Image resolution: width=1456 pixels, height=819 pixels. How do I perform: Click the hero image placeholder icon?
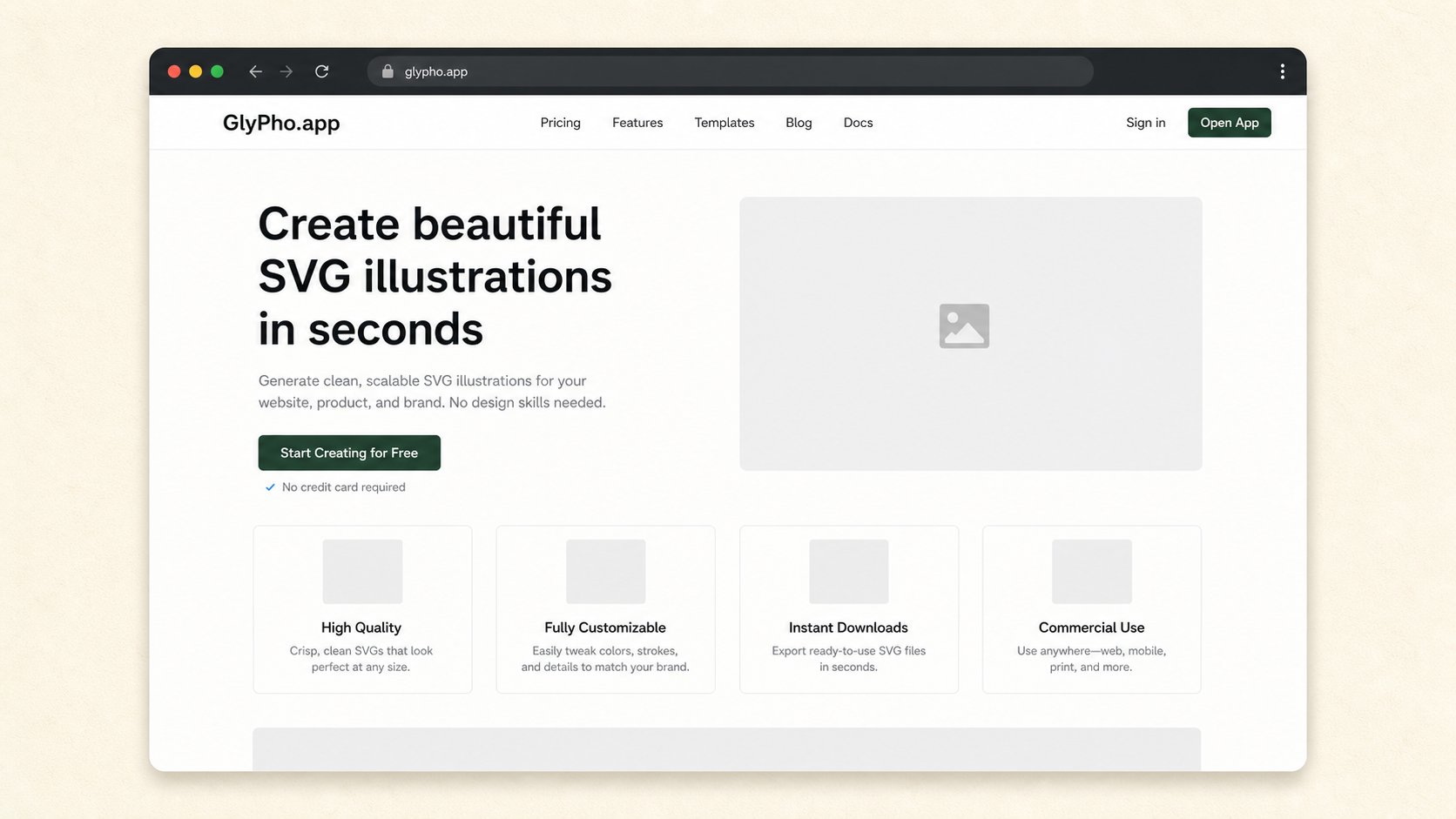[x=964, y=326]
